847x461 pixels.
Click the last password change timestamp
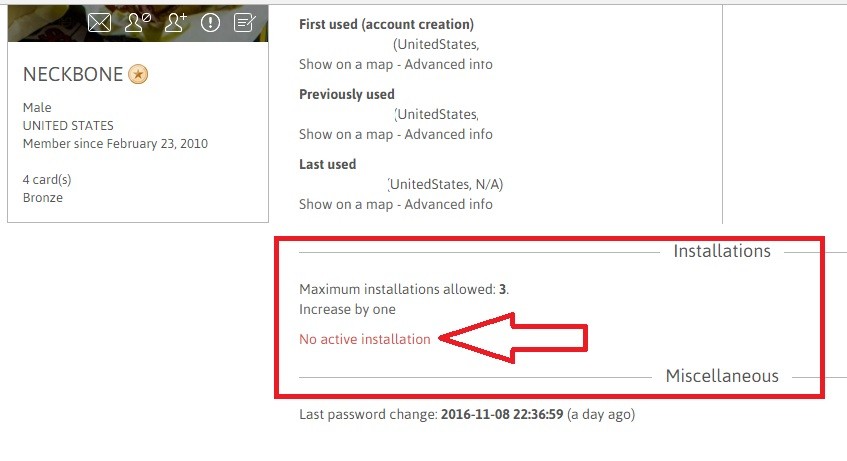pyautogui.click(x=502, y=413)
